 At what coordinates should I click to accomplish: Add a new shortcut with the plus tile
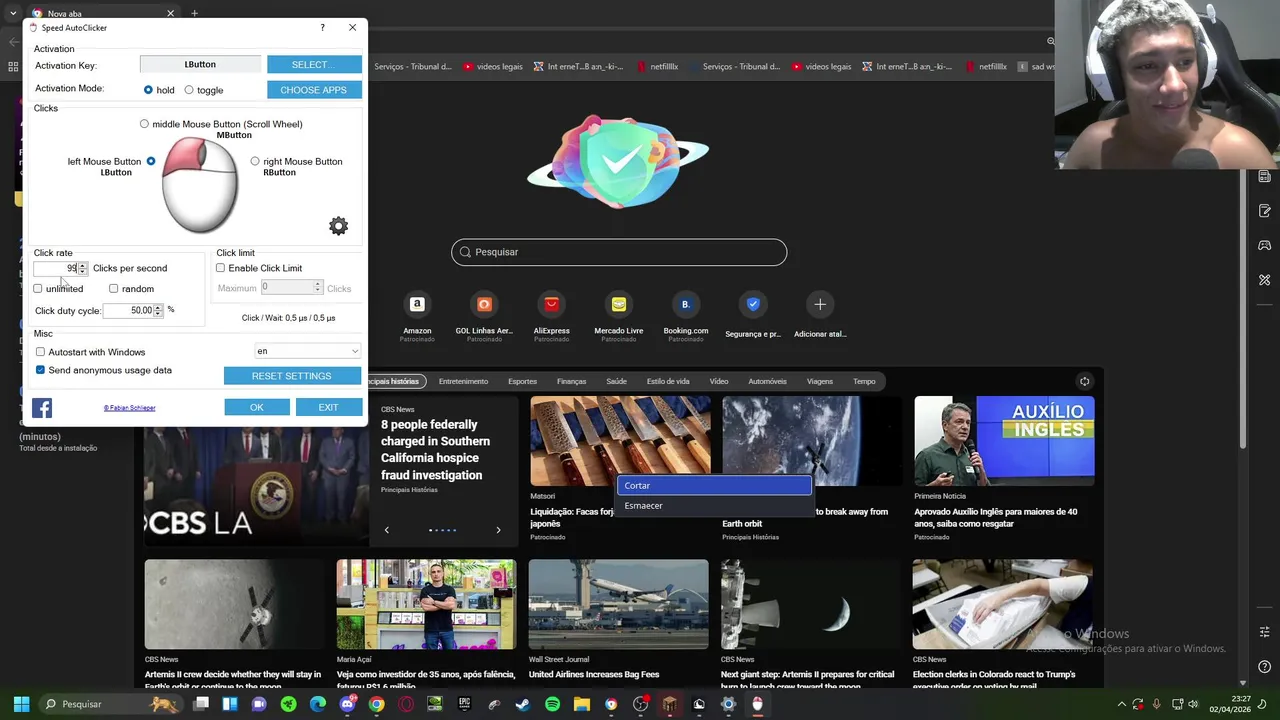pyautogui.click(x=820, y=304)
